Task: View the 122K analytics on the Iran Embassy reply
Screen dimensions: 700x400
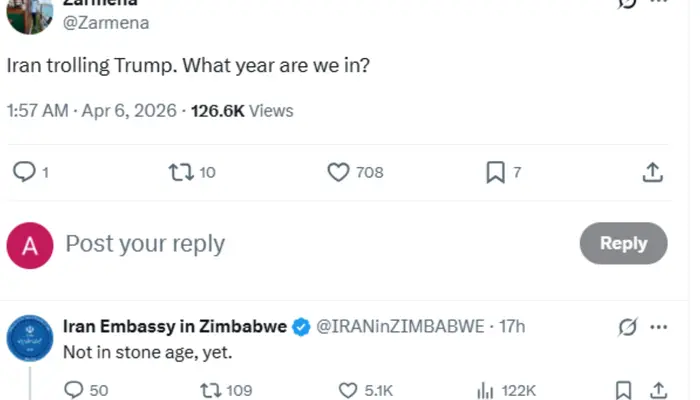Action: point(487,390)
